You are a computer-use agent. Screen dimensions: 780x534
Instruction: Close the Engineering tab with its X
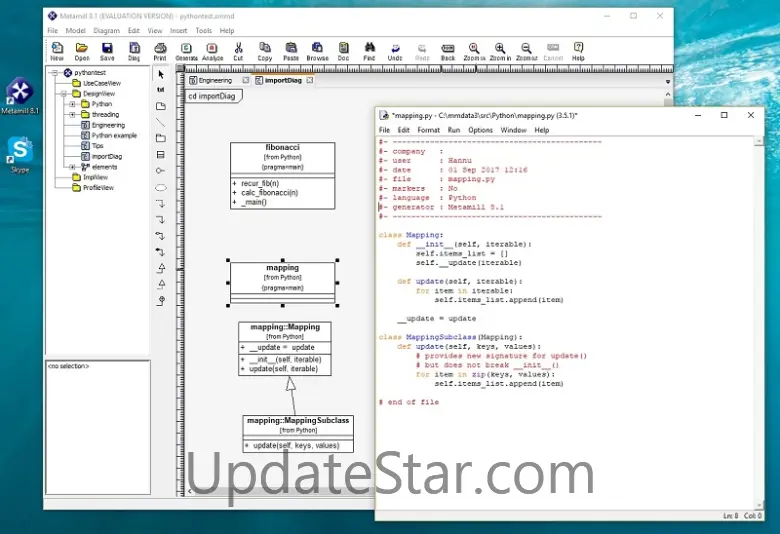point(246,80)
